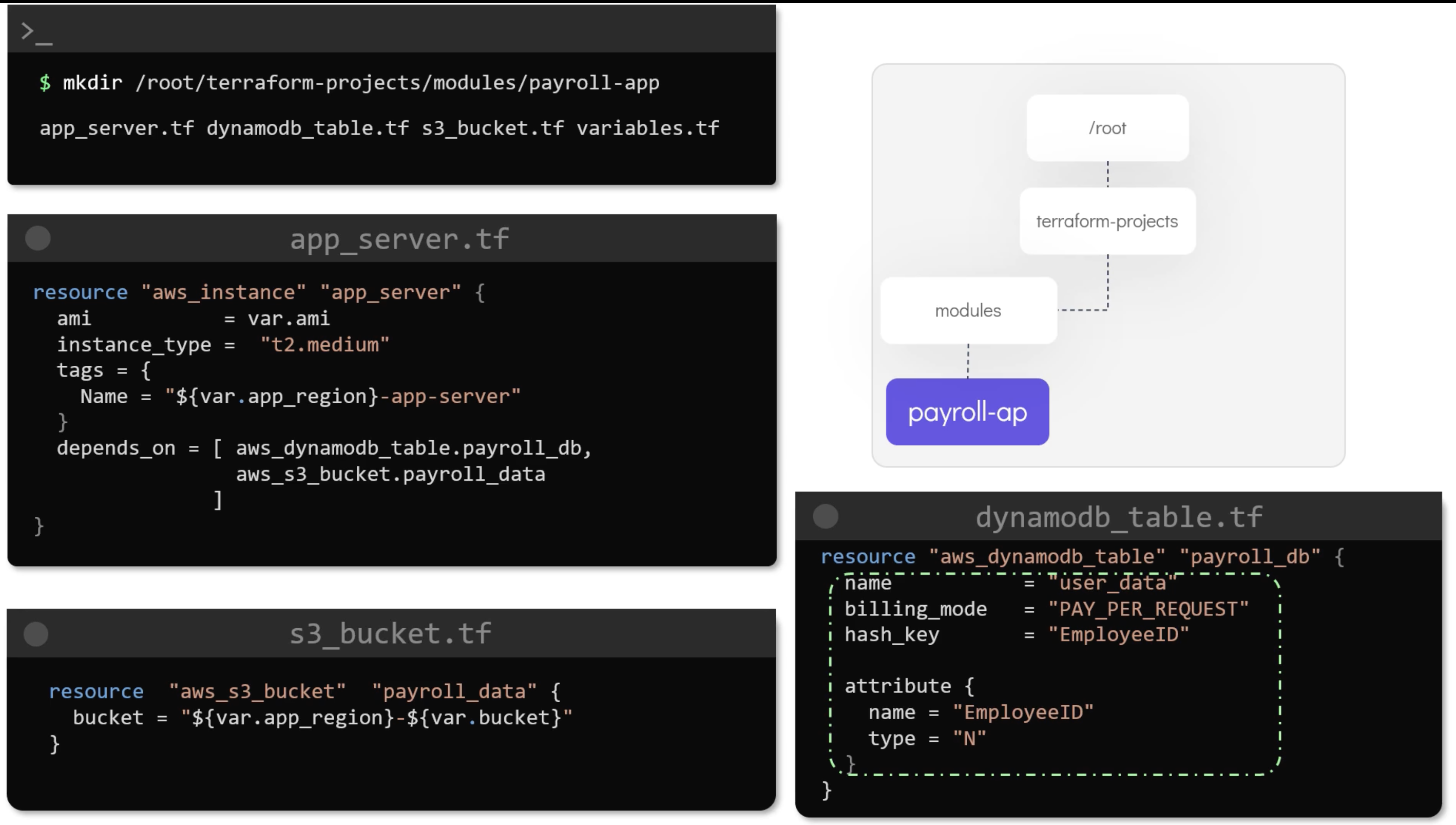Screen dimensions: 1456x825
Task: Click the path /root/terraform-projects/modules/payroll-app
Action: pyautogui.click(x=397, y=83)
